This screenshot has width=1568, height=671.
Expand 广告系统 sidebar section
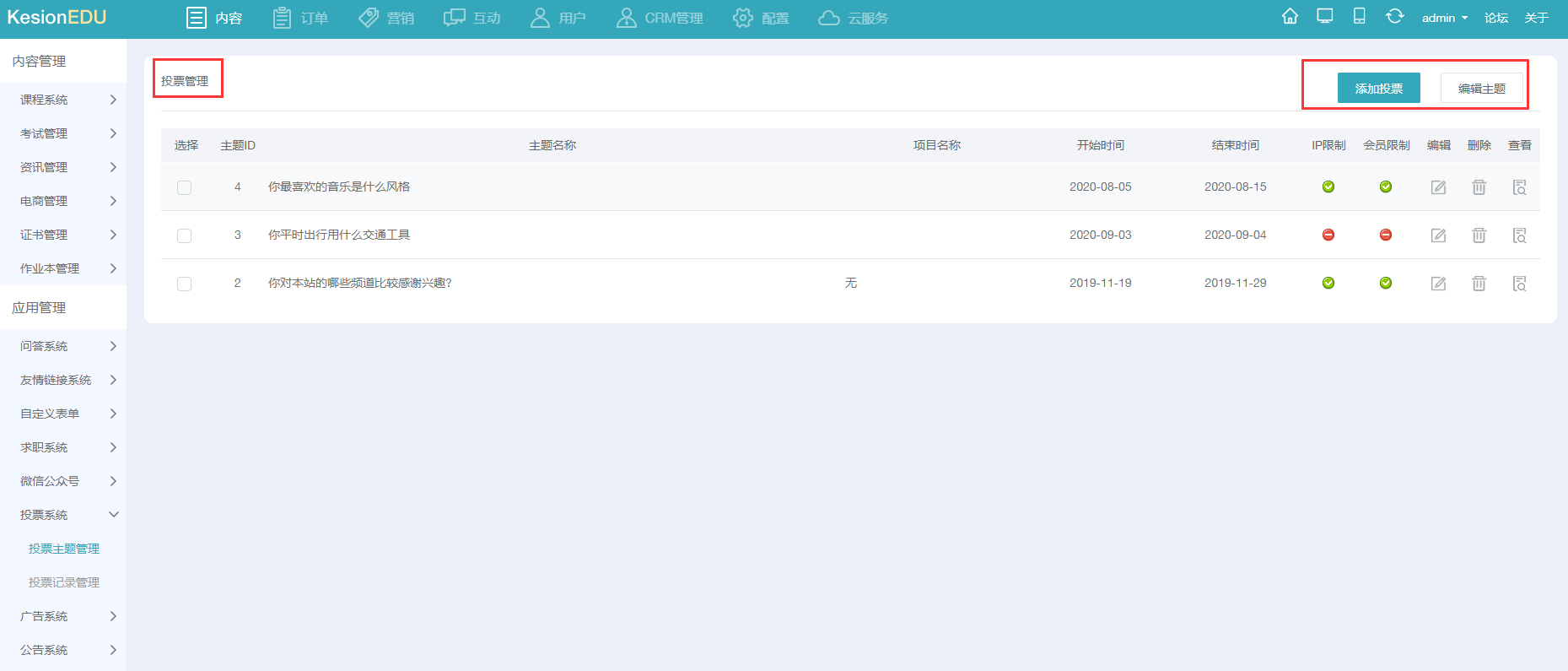pos(63,616)
